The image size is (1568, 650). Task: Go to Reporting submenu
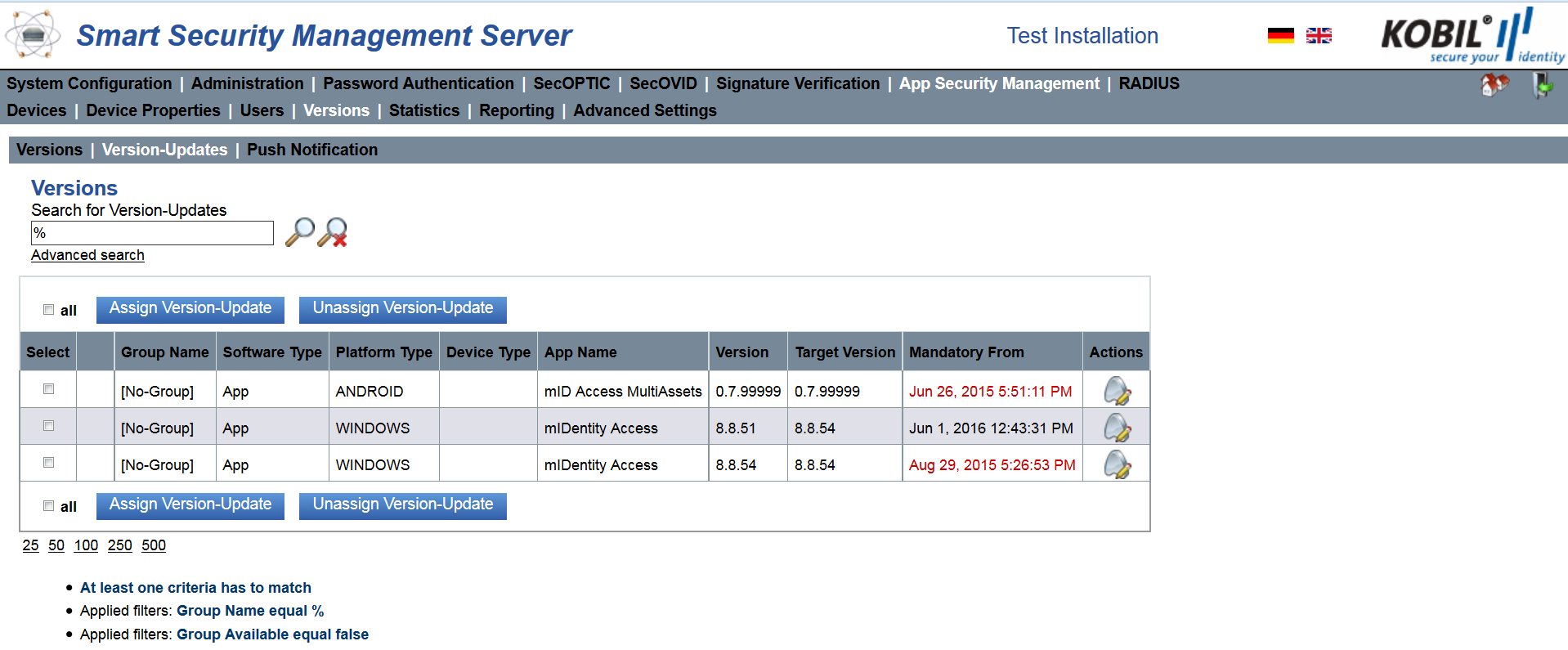tap(517, 110)
